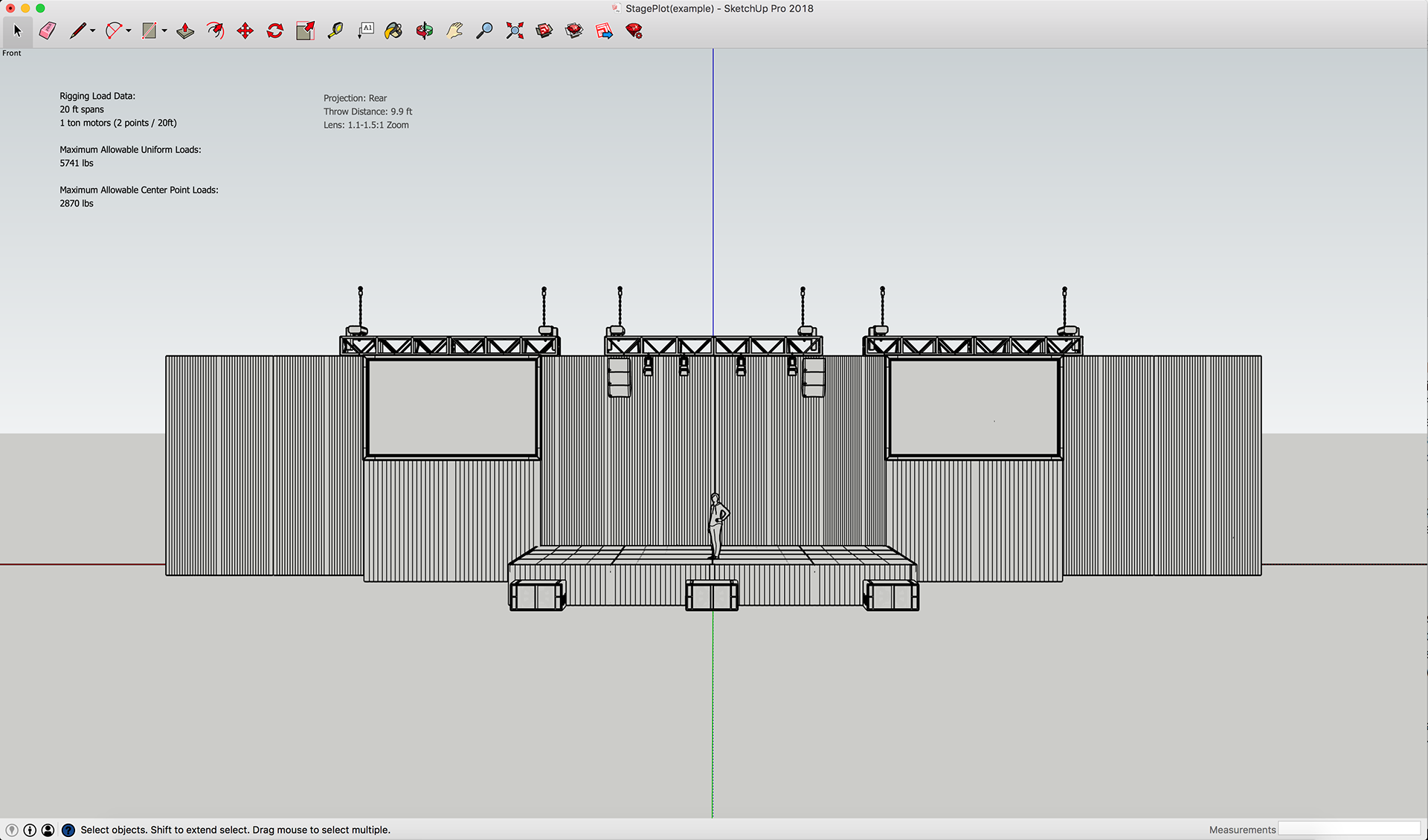The height and width of the screenshot is (840, 1428).
Task: Select the Move tool
Action: point(245,30)
